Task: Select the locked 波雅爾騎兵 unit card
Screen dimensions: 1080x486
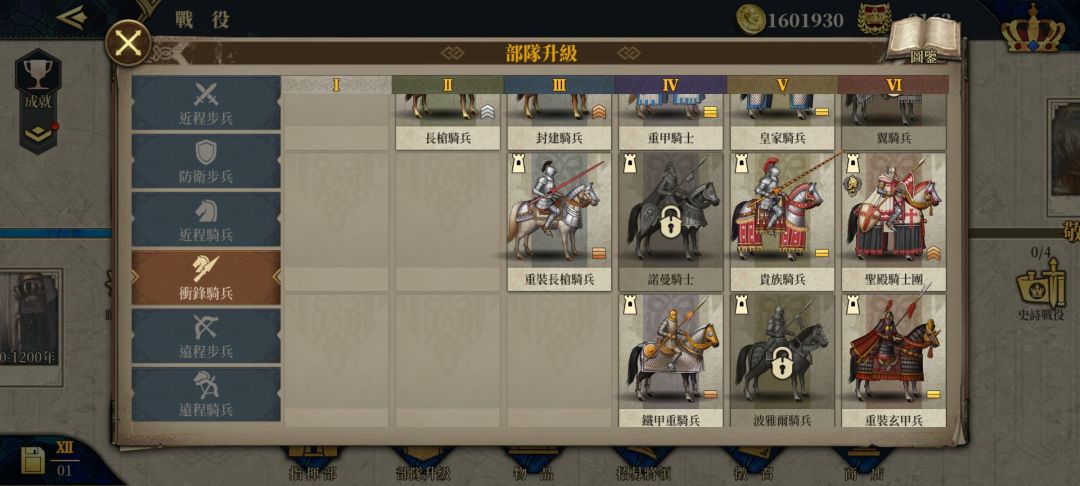Action: point(782,361)
